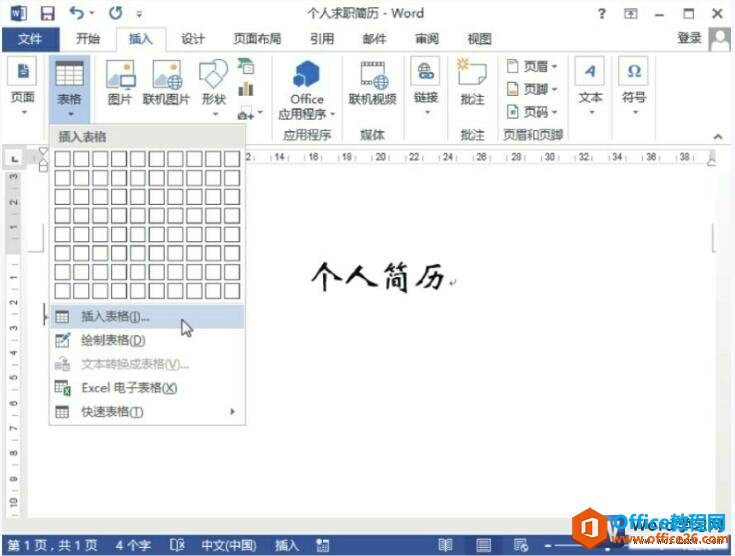Click 第1页,共1页 page indicator
The width and height of the screenshot is (735, 556).
point(53,545)
